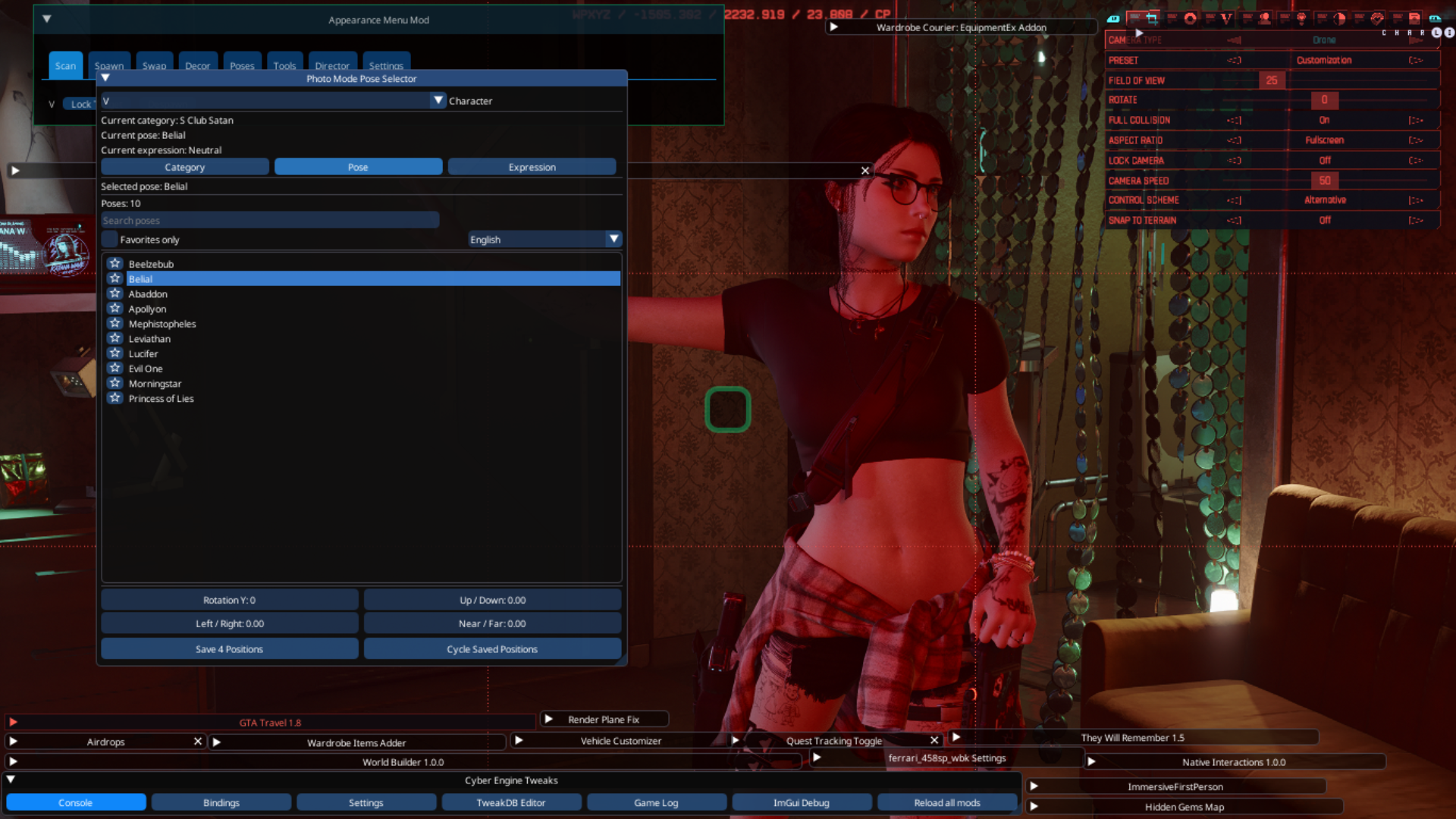Open photo mode camera crop tab icon

coord(1152,18)
